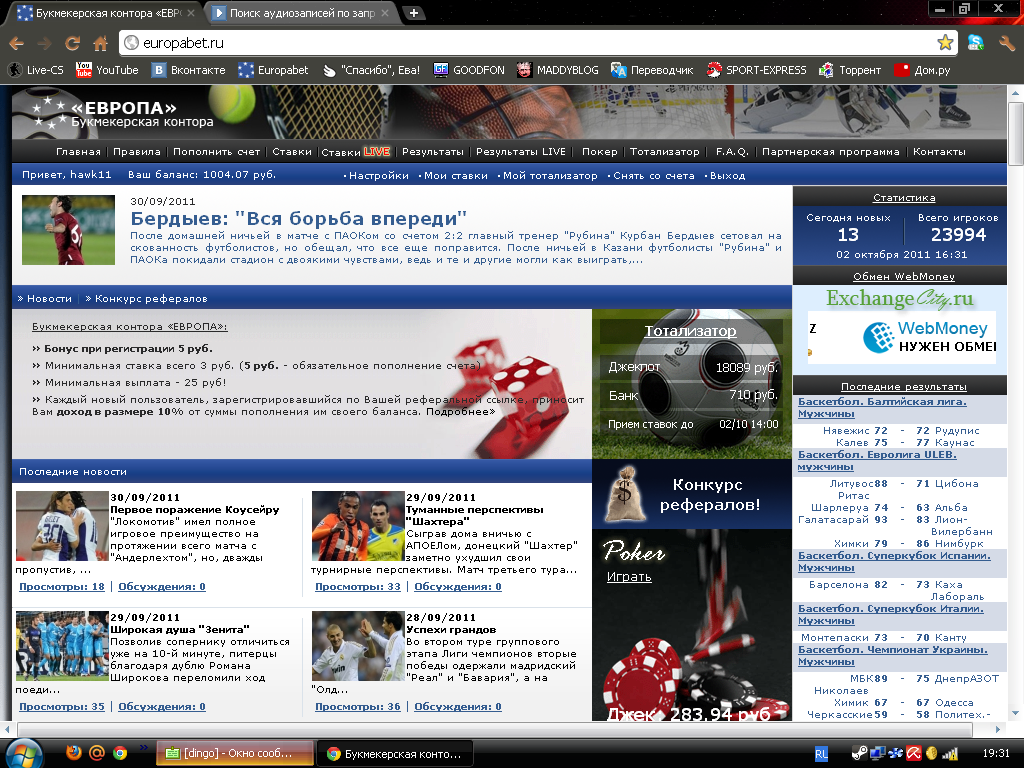The image size is (1024, 768).
Task: Click the Бердыев article photo thumbnail
Action: click(69, 230)
